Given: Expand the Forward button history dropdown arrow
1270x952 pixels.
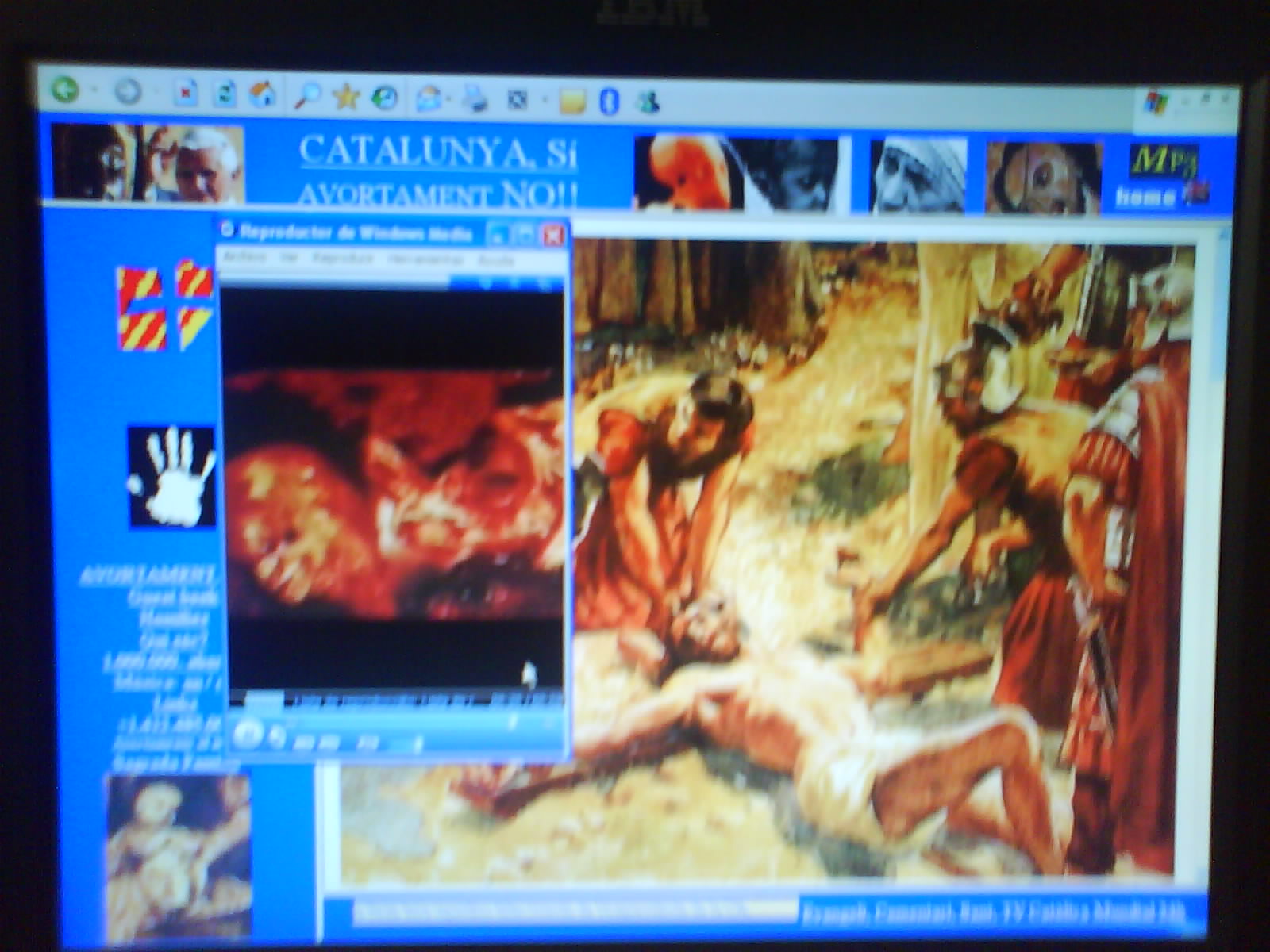Looking at the screenshot, I should (x=156, y=93).
